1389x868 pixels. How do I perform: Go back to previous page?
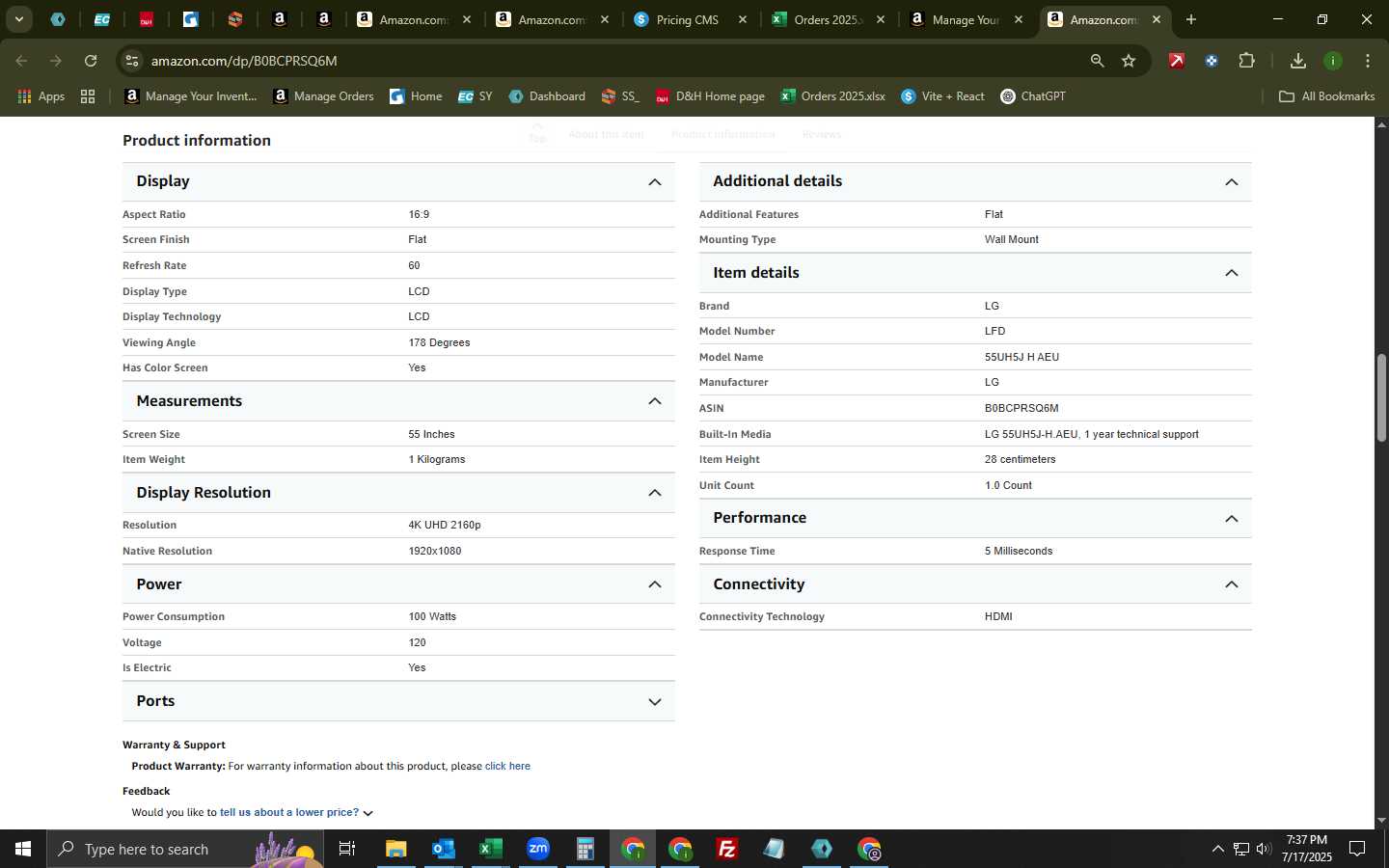[x=21, y=61]
